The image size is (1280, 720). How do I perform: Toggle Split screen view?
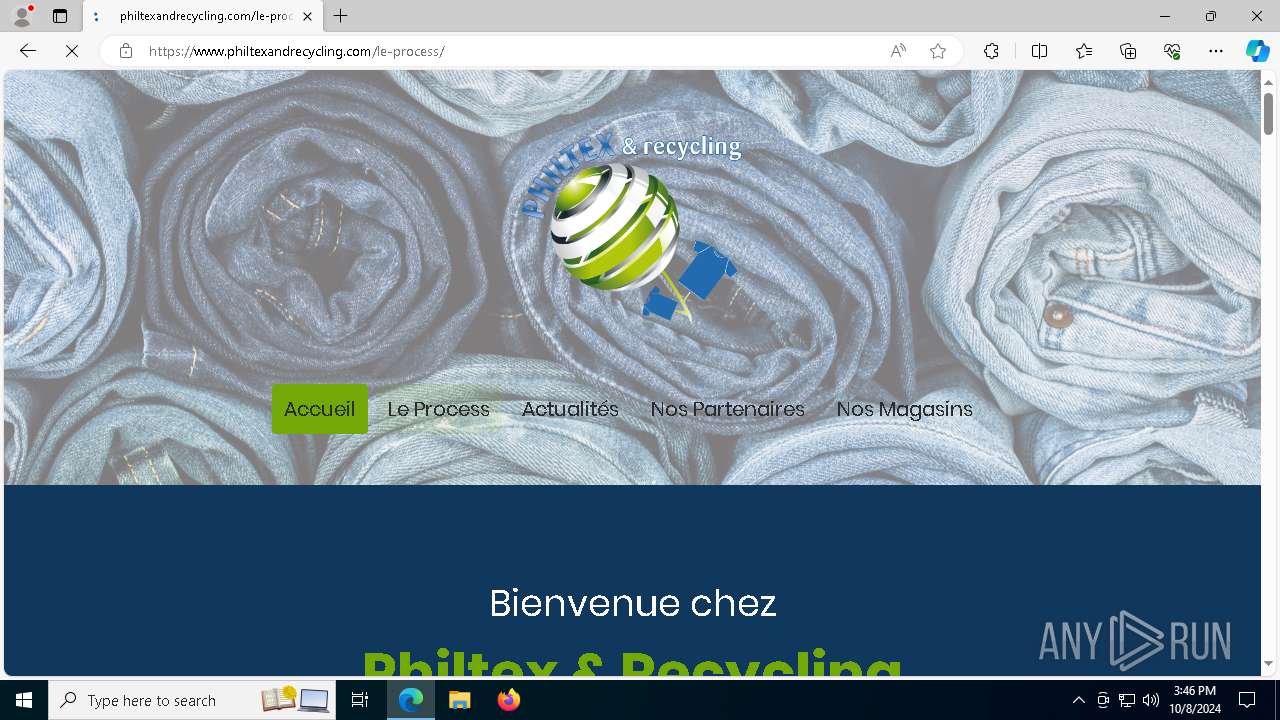click(x=1039, y=51)
